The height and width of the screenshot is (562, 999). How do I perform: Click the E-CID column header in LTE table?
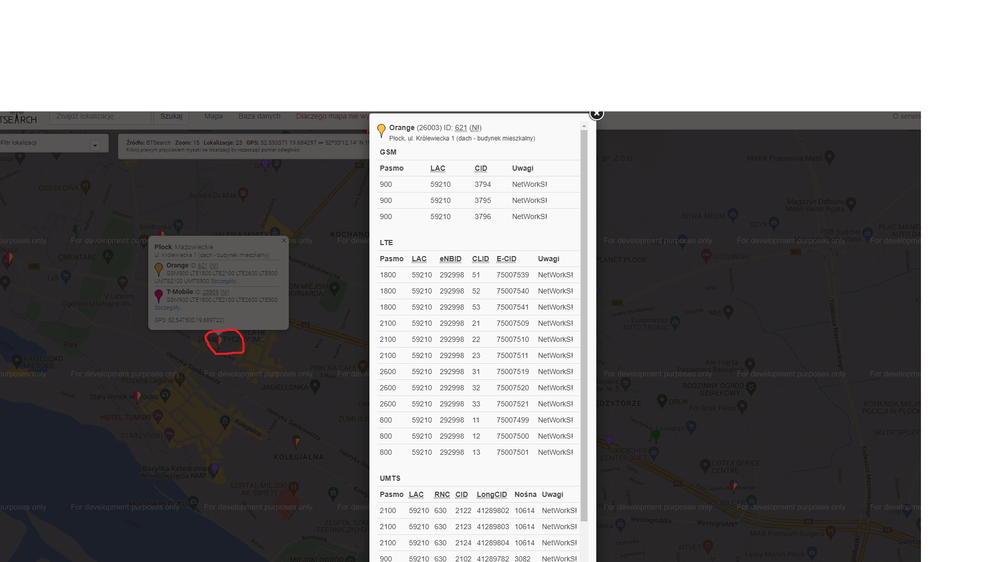(x=506, y=259)
